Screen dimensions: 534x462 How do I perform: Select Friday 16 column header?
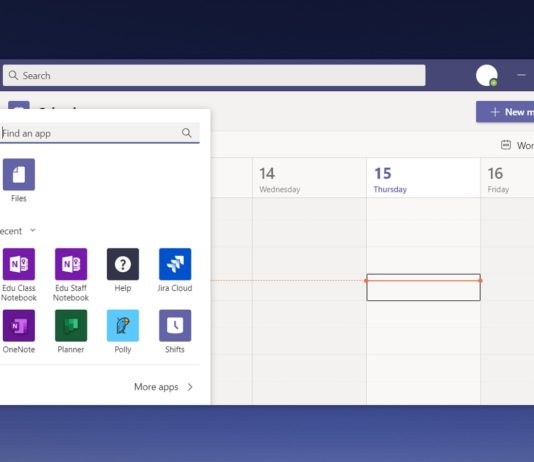507,178
